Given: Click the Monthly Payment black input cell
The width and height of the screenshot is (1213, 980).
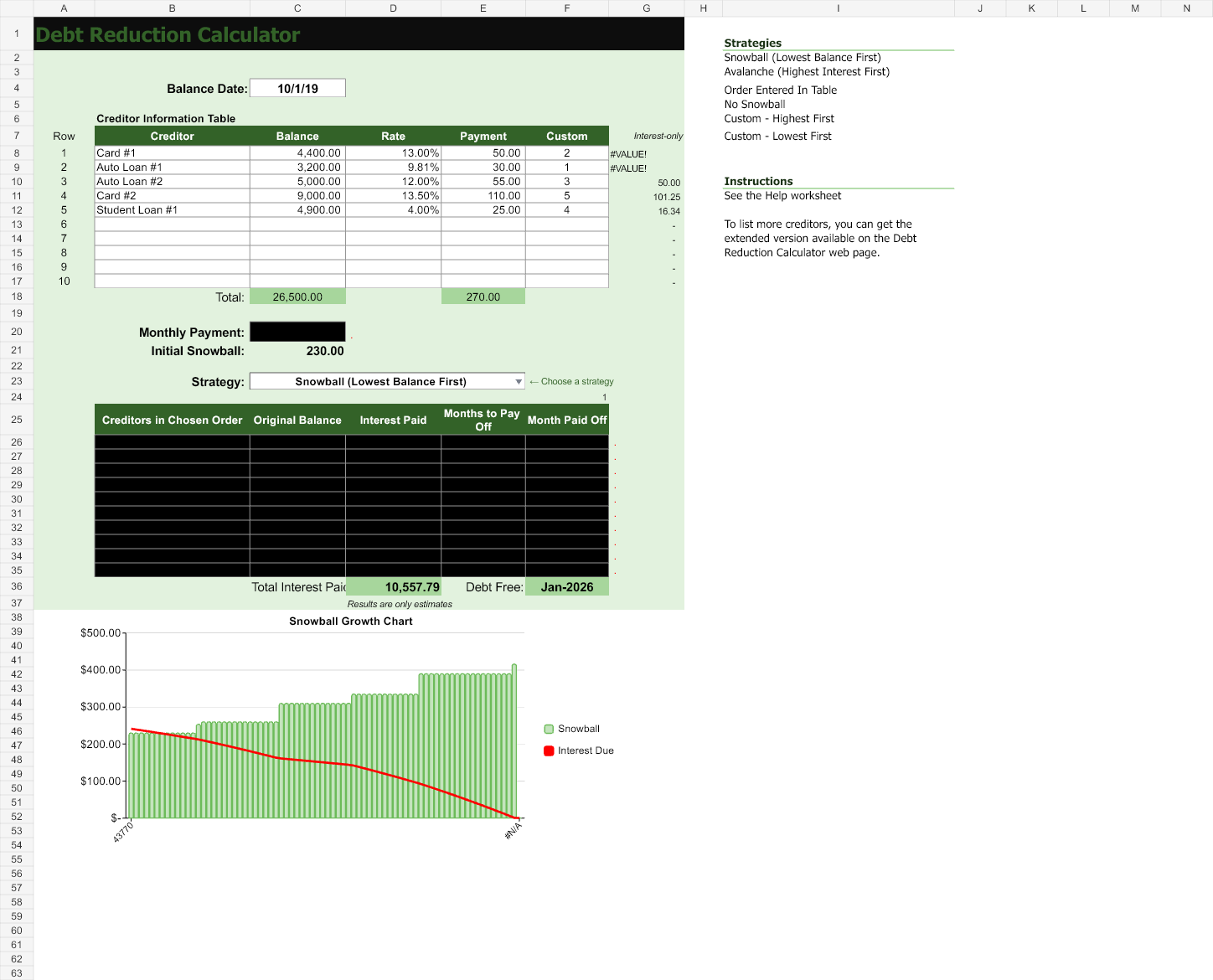Looking at the screenshot, I should point(298,332).
